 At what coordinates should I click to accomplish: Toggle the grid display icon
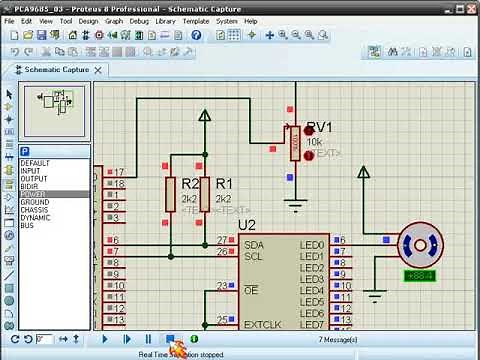point(234,35)
